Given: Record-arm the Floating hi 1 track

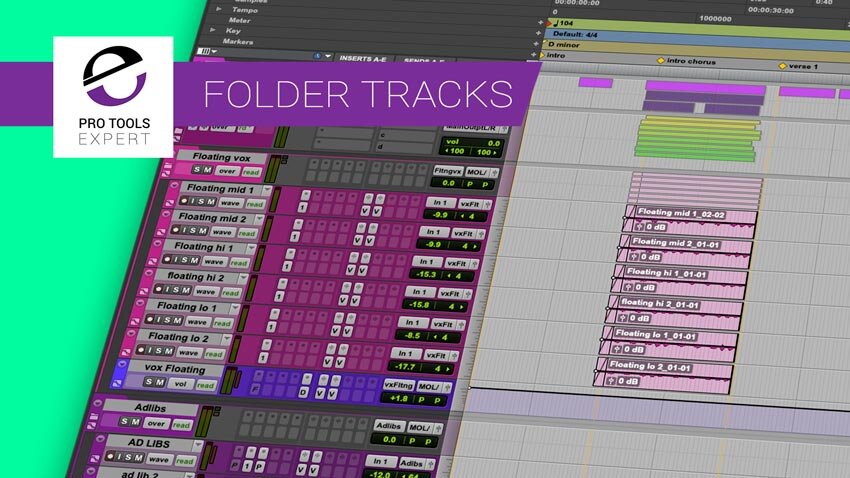Looking at the screenshot, I should coord(168,260).
